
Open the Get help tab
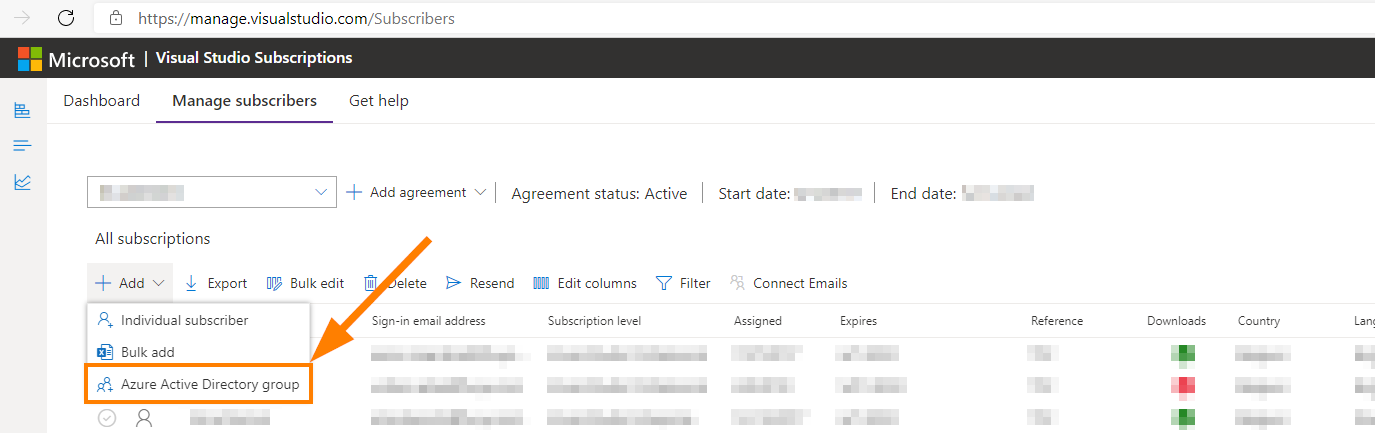pyautogui.click(x=379, y=101)
